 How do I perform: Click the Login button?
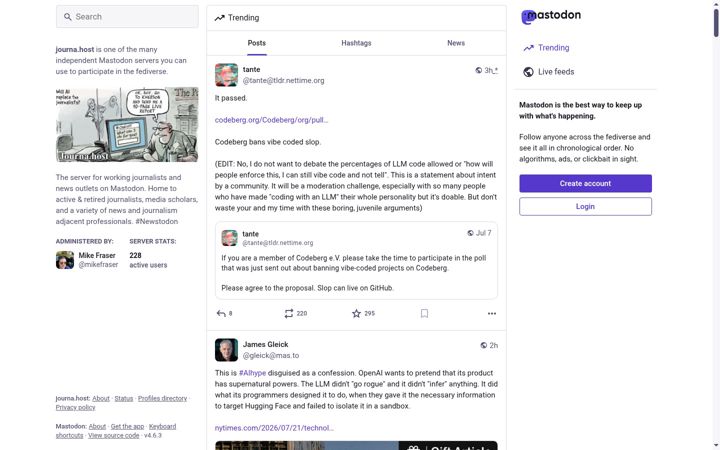585,207
